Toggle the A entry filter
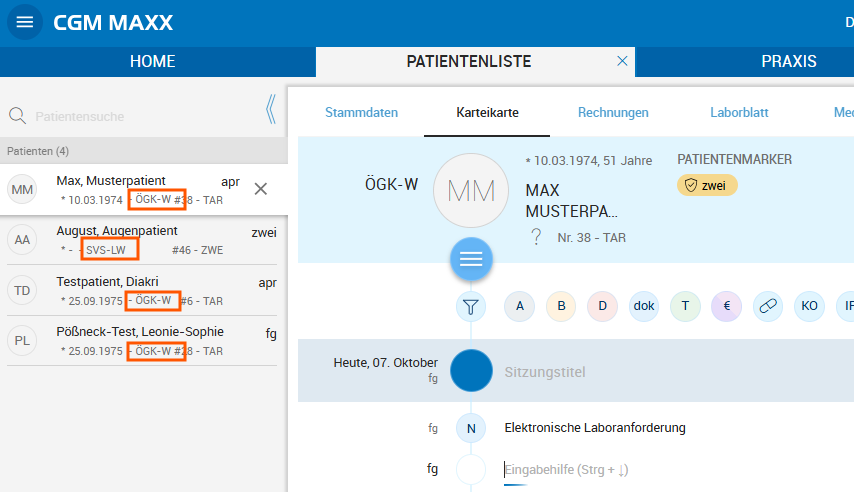The width and height of the screenshot is (854, 492). click(x=519, y=307)
